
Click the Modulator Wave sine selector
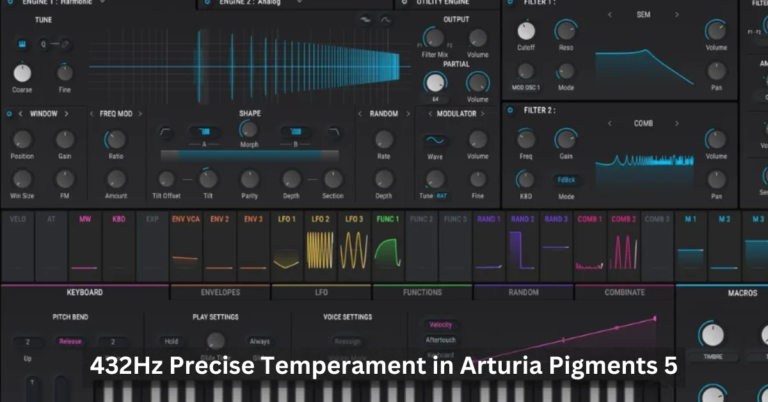tap(435, 141)
